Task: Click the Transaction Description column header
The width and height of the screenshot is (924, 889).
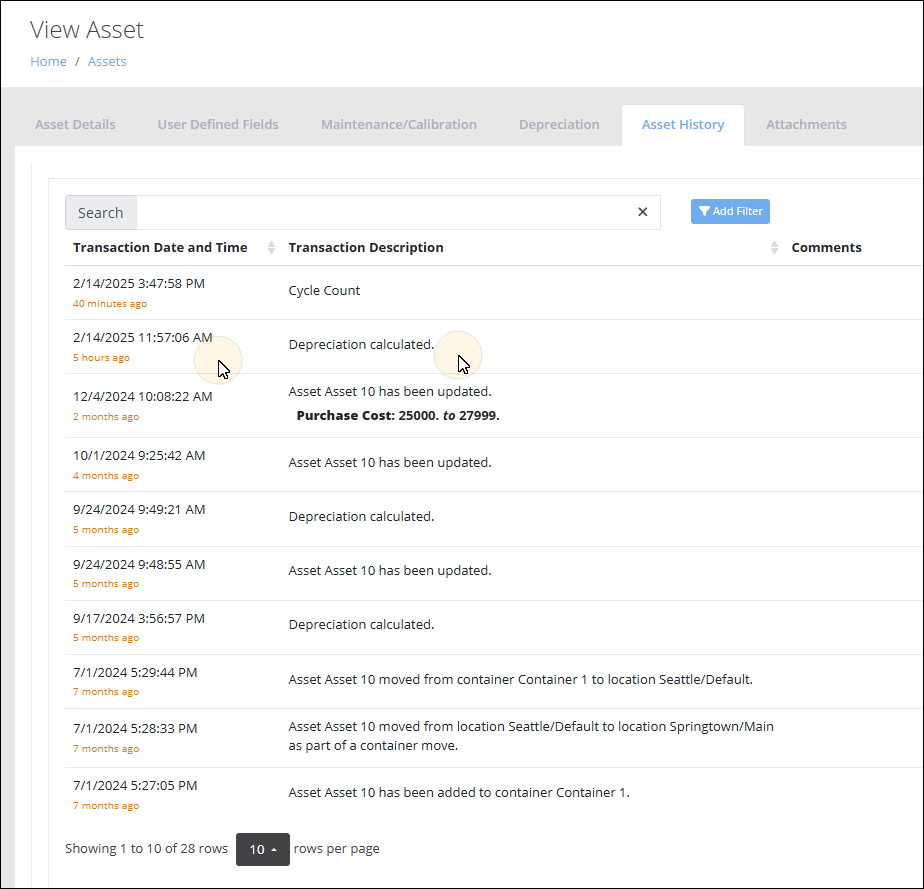Action: (x=366, y=247)
